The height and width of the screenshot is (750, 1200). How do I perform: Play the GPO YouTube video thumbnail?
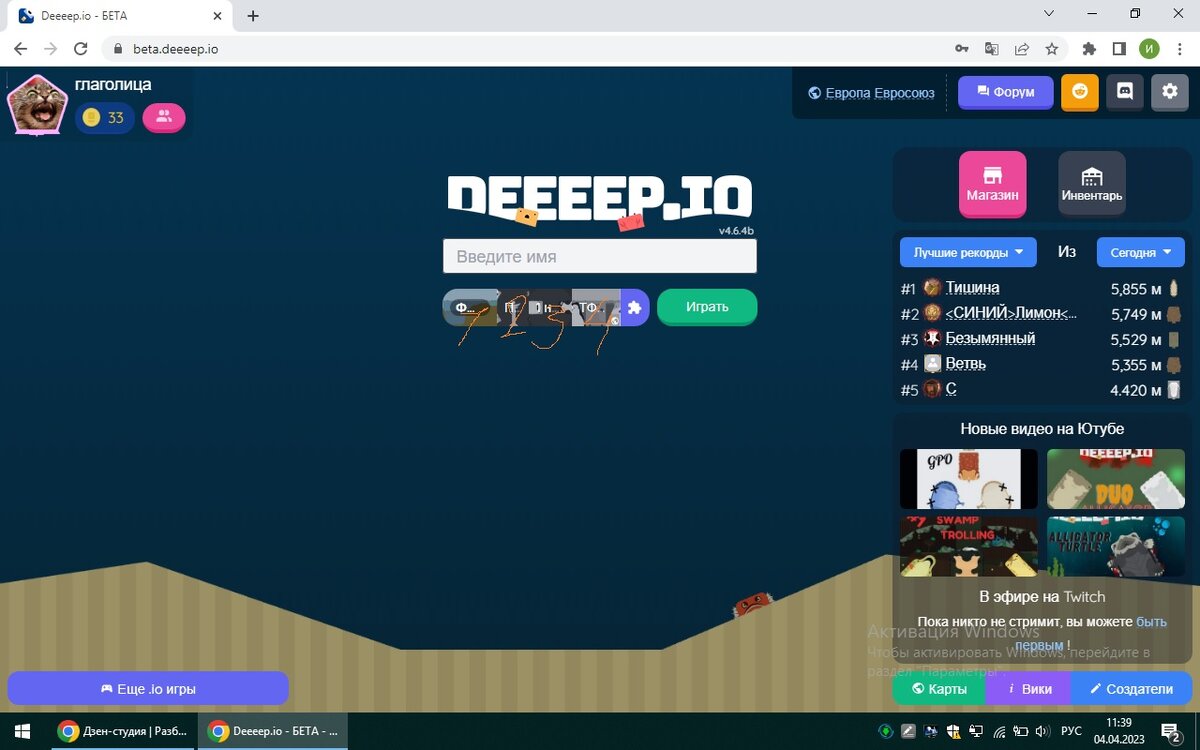pyautogui.click(x=968, y=478)
